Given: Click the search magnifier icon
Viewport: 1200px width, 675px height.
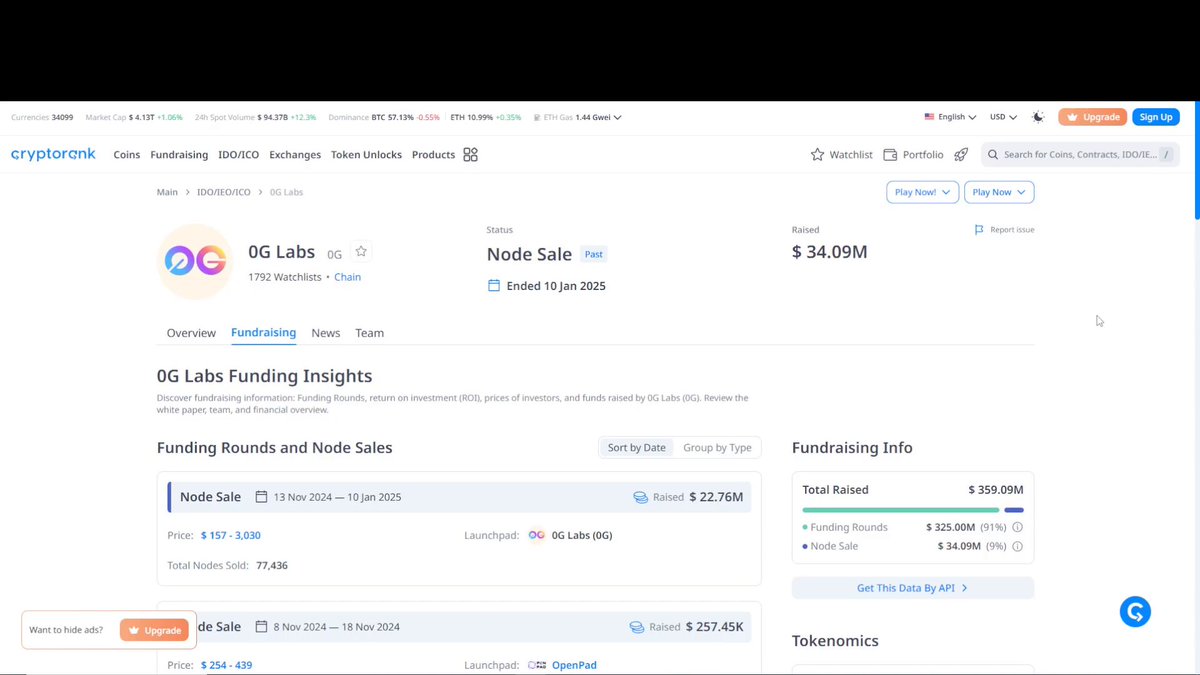Looking at the screenshot, I should 993,155.
